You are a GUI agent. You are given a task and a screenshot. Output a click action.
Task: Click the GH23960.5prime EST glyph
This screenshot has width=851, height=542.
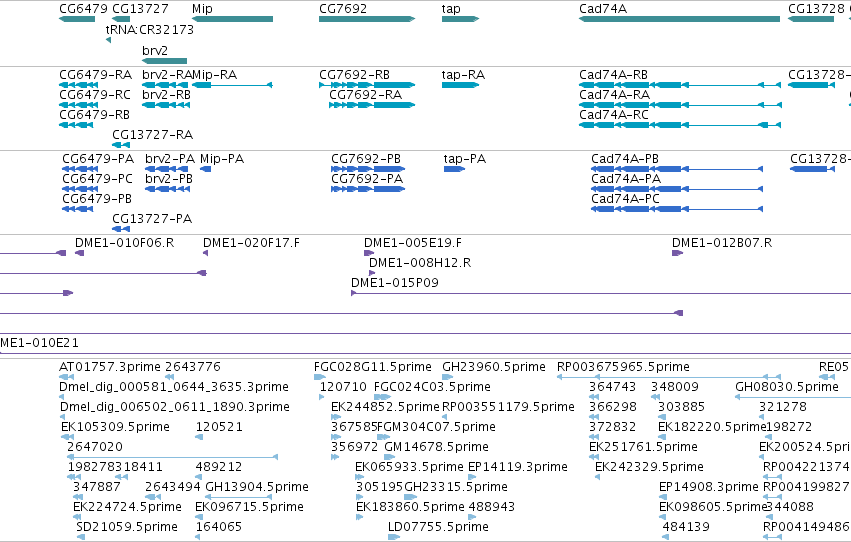coord(447,377)
